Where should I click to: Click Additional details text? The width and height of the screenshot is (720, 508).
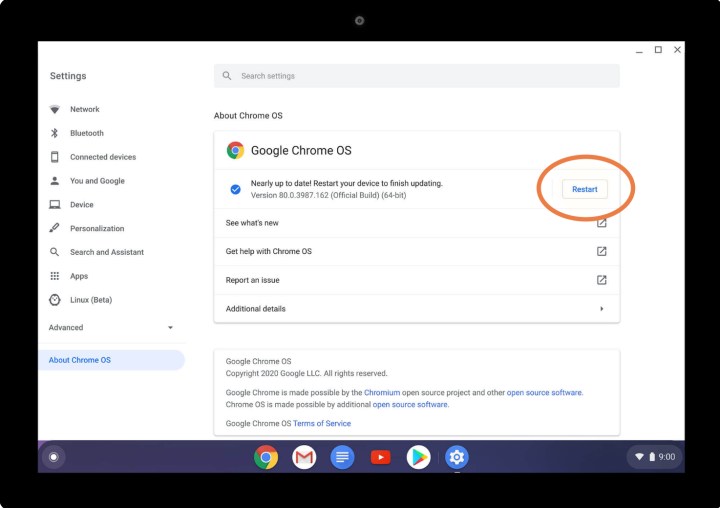[x=255, y=309]
